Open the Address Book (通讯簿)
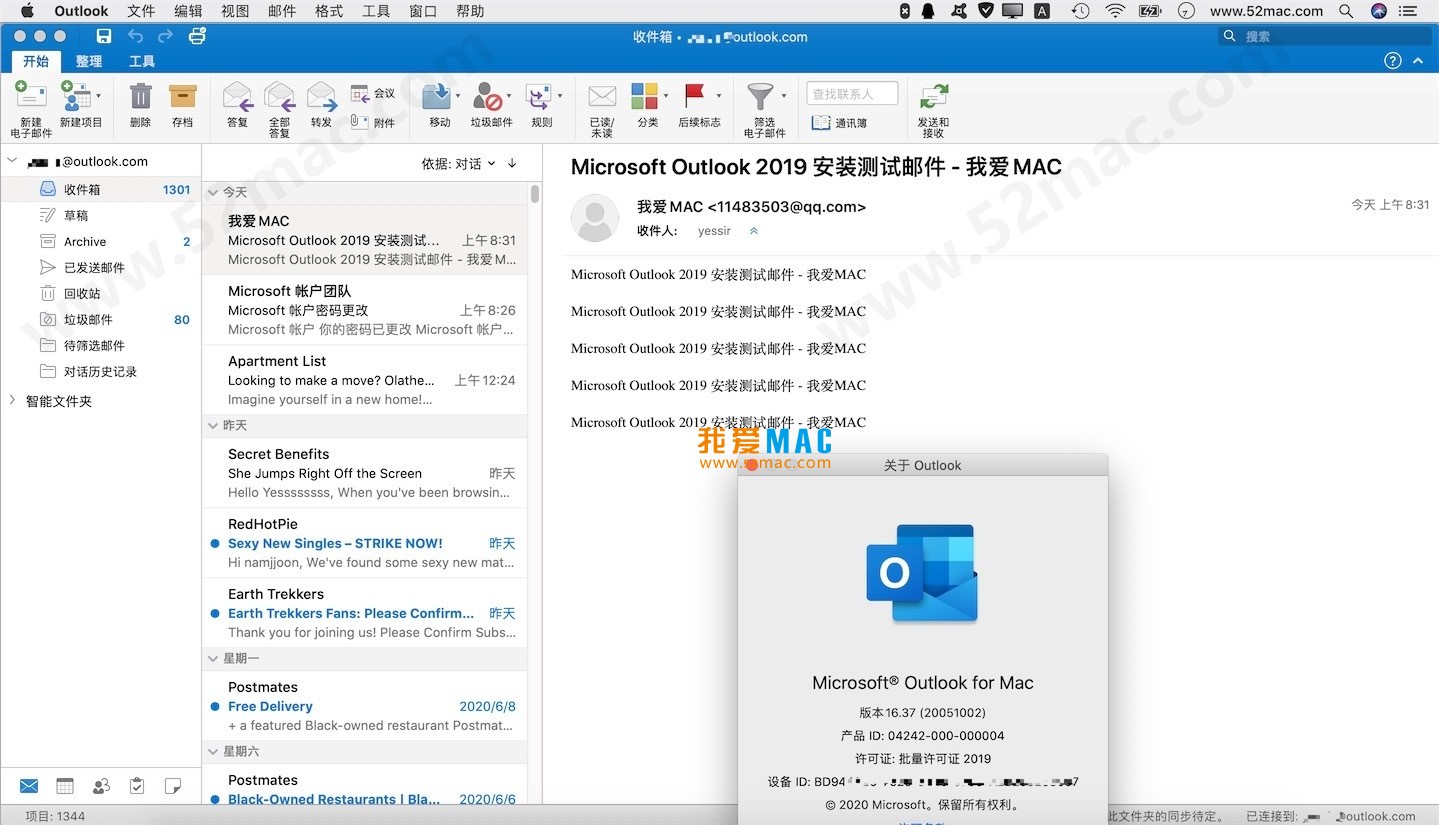Image resolution: width=1439 pixels, height=825 pixels. pyautogui.click(x=839, y=122)
